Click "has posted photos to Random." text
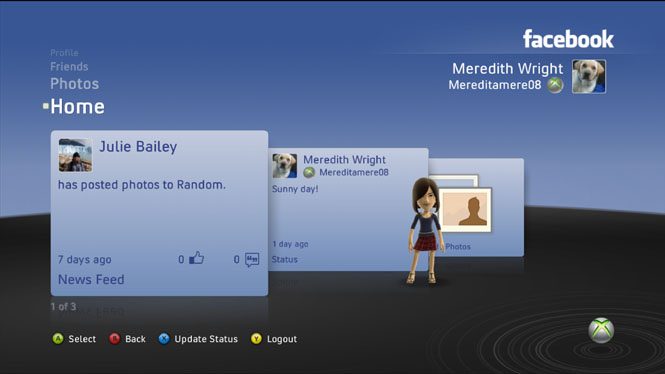The image size is (665, 374). pyautogui.click(x=142, y=185)
